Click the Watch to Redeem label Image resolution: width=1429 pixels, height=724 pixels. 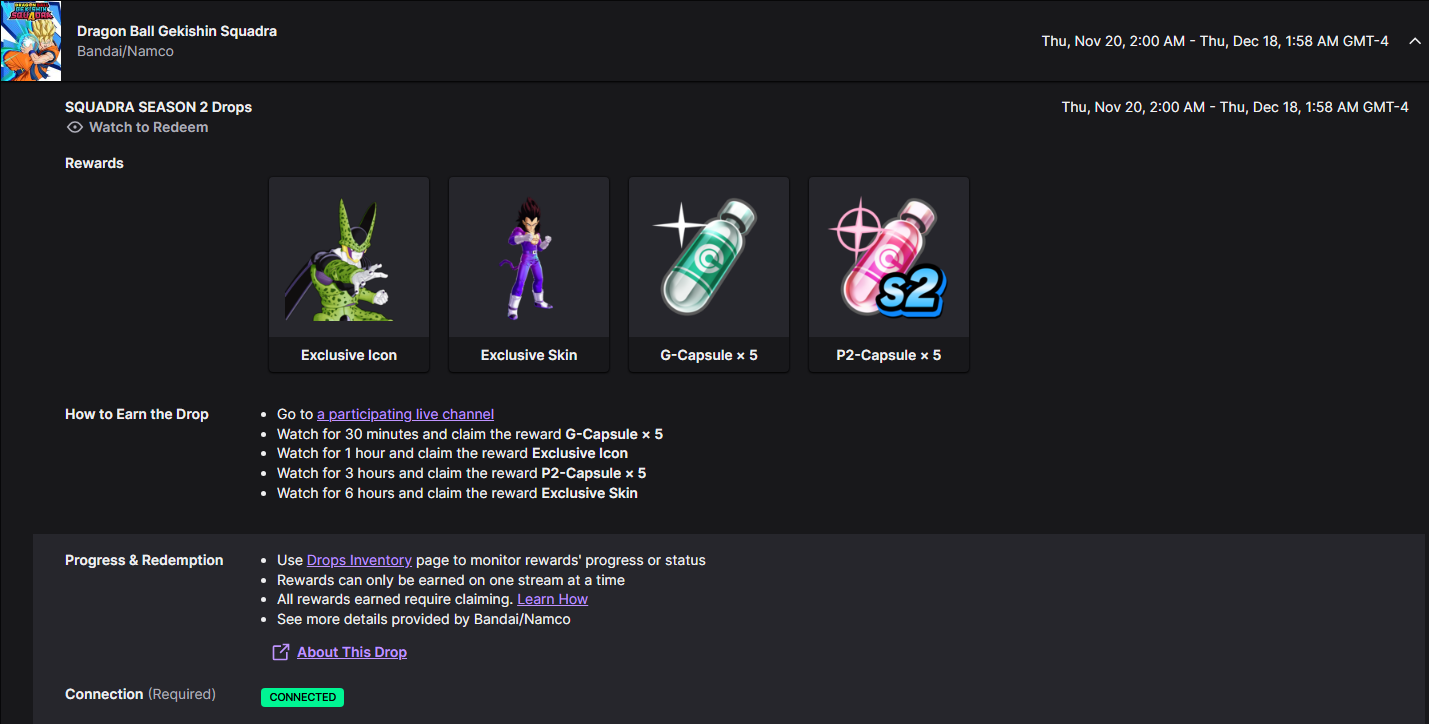pyautogui.click(x=149, y=128)
